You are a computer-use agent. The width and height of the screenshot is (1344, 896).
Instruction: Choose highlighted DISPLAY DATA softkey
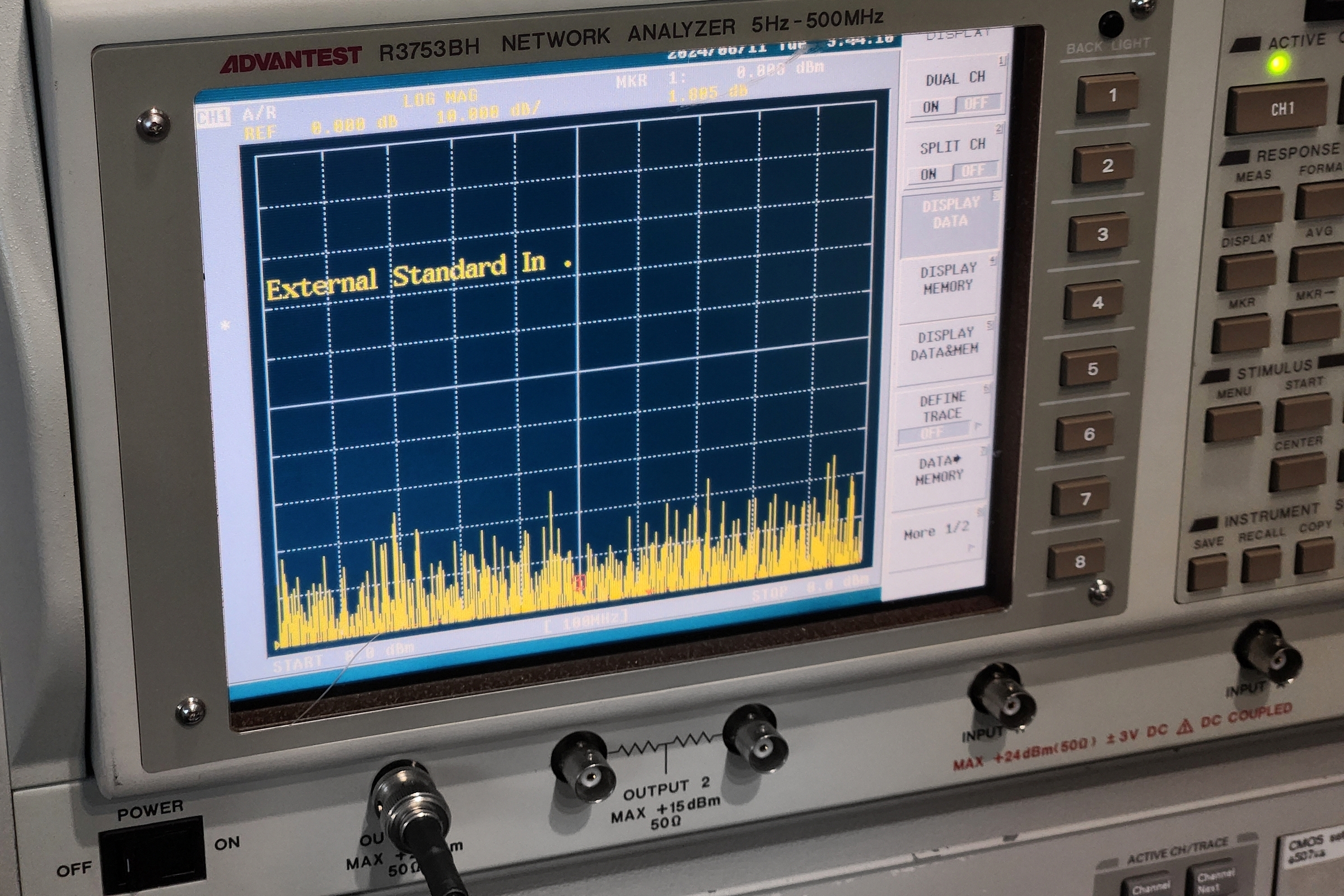point(950,213)
